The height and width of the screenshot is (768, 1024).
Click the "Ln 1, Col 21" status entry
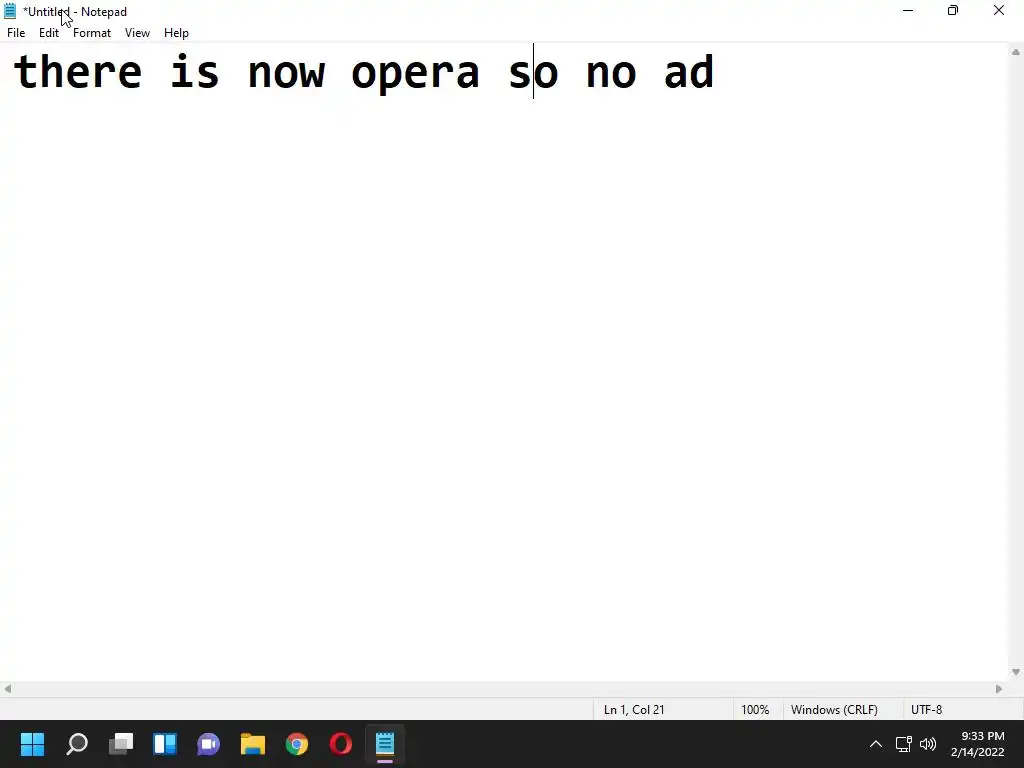pos(633,710)
